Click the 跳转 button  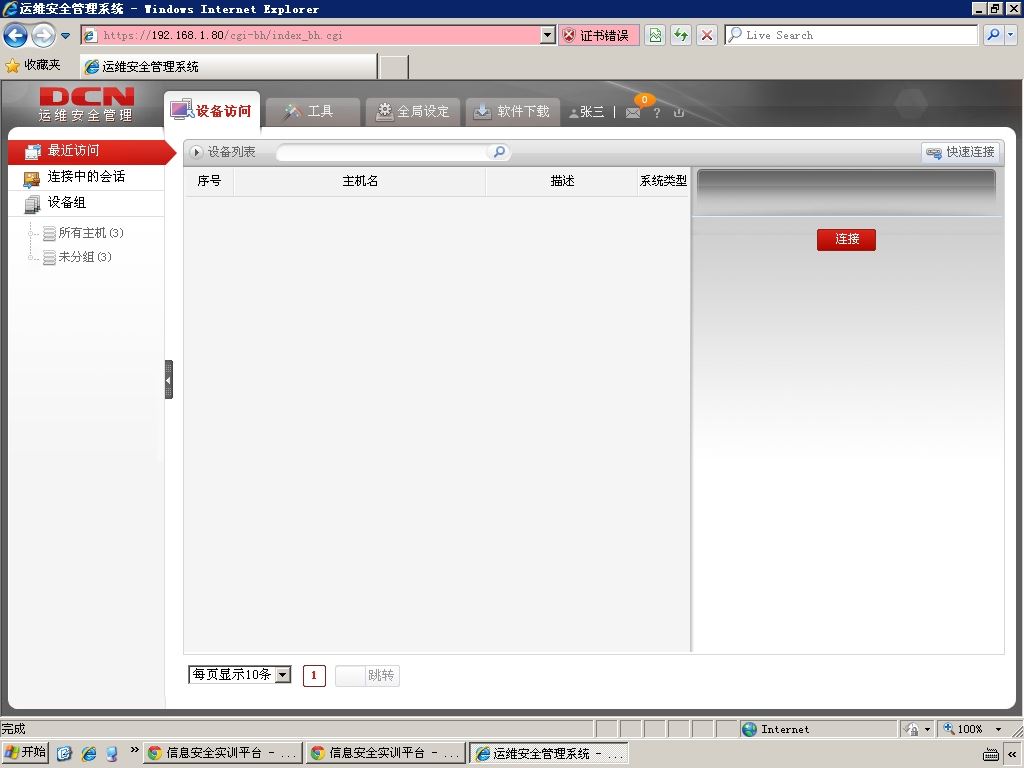[381, 675]
